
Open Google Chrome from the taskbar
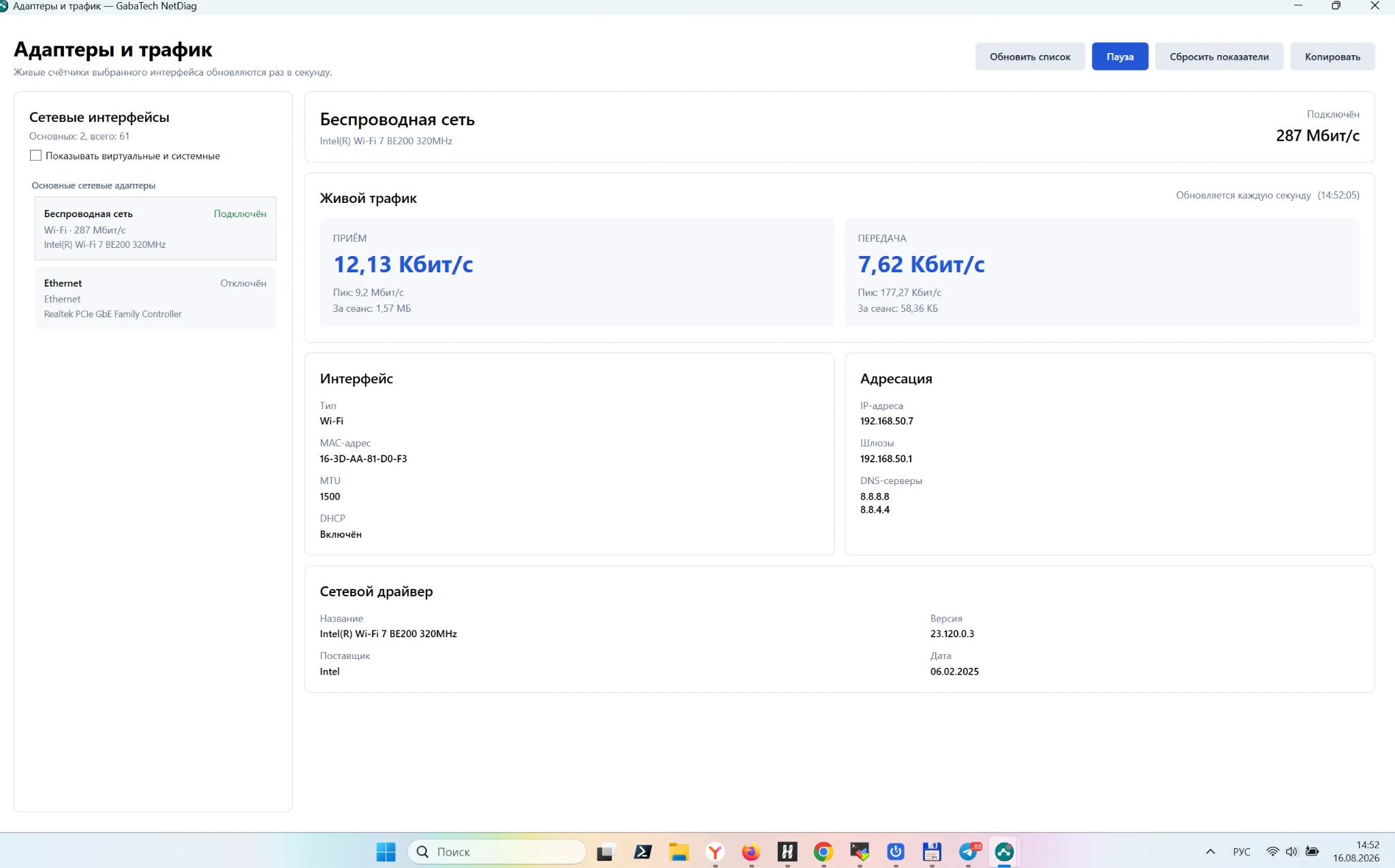(x=824, y=852)
